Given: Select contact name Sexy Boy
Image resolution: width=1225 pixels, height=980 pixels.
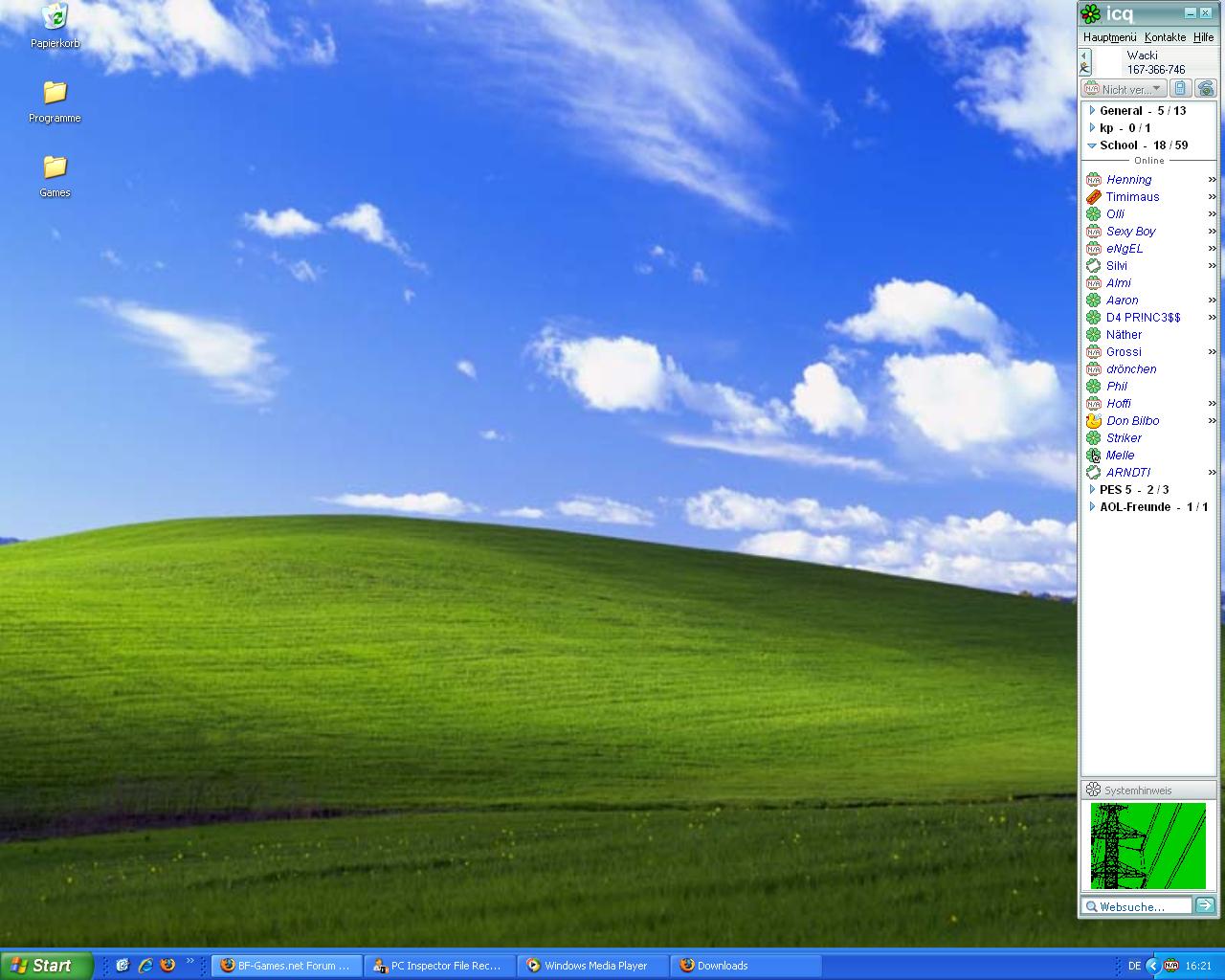Looking at the screenshot, I should pyautogui.click(x=1131, y=232).
